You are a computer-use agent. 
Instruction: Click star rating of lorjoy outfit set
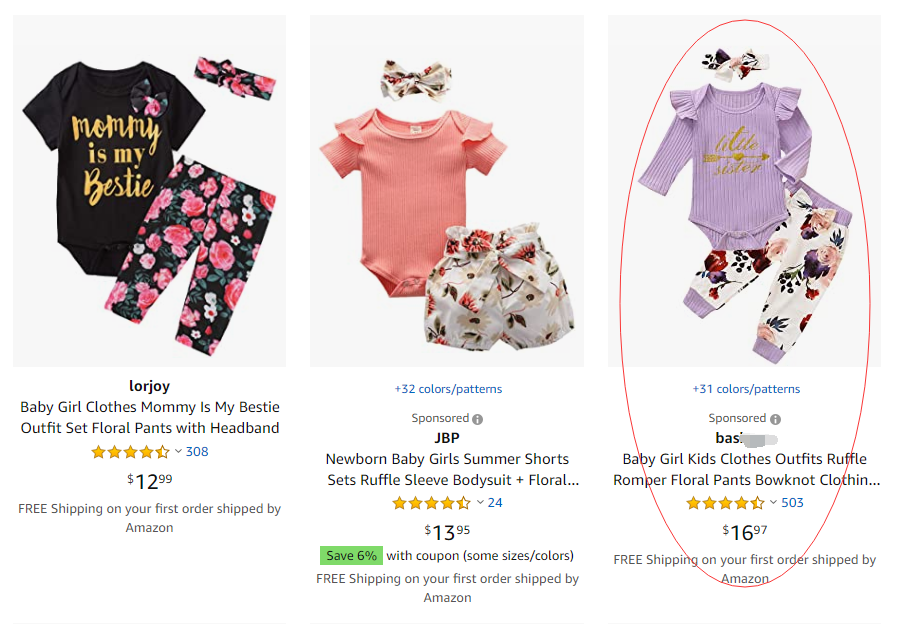pos(130,452)
